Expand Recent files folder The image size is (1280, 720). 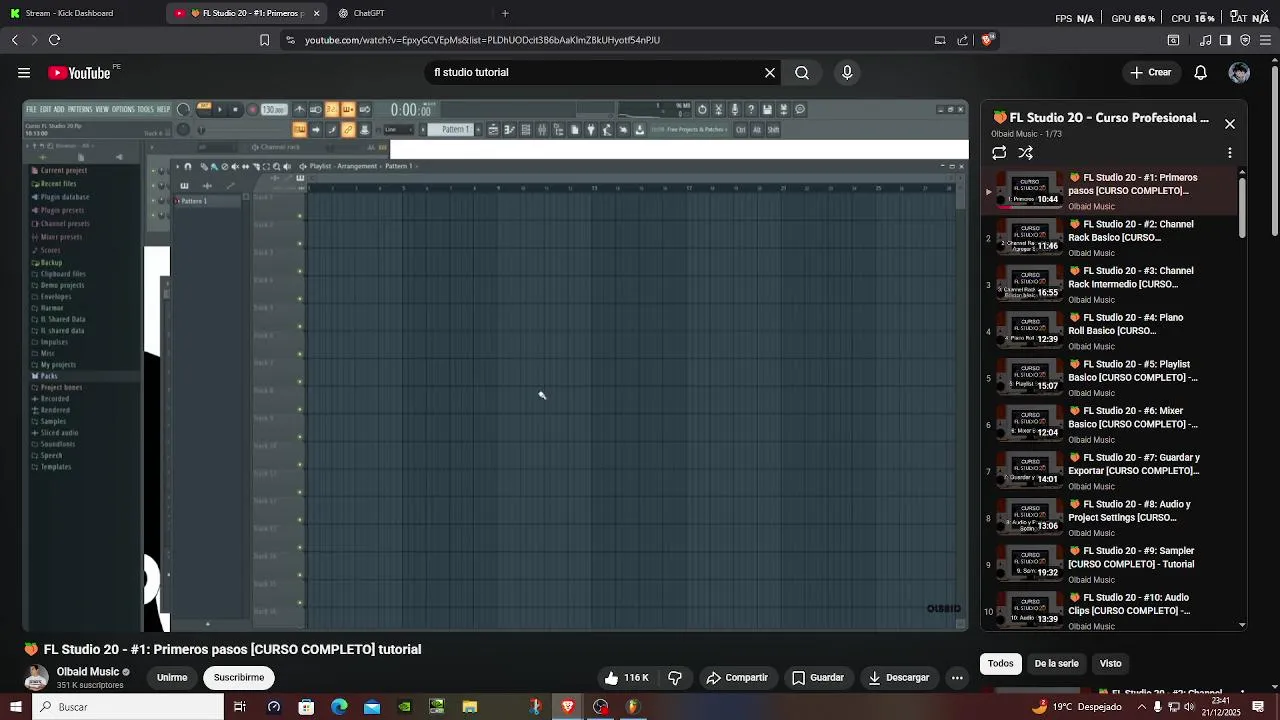click(58, 184)
